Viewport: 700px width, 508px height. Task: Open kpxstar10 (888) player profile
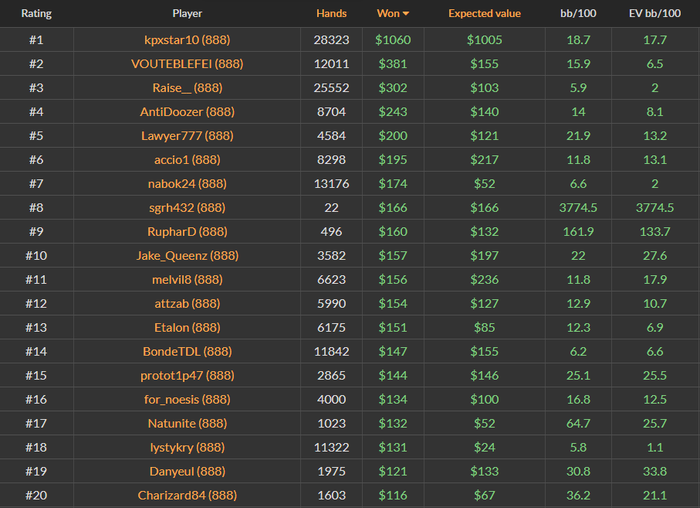point(187,40)
